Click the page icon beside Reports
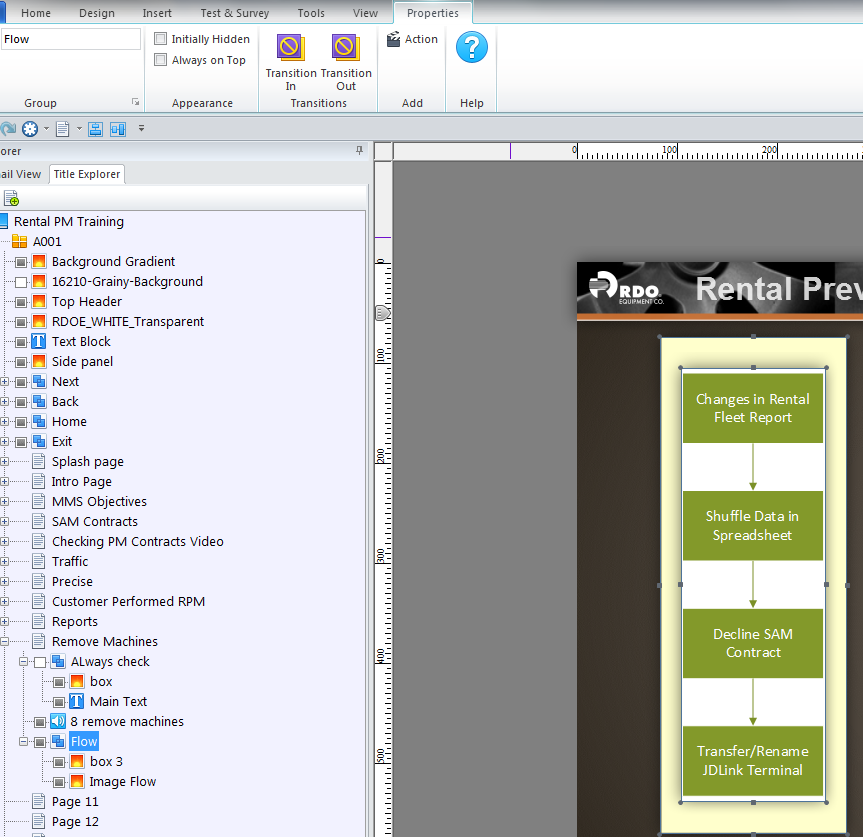This screenshot has height=837, width=863. pyautogui.click(x=39, y=621)
